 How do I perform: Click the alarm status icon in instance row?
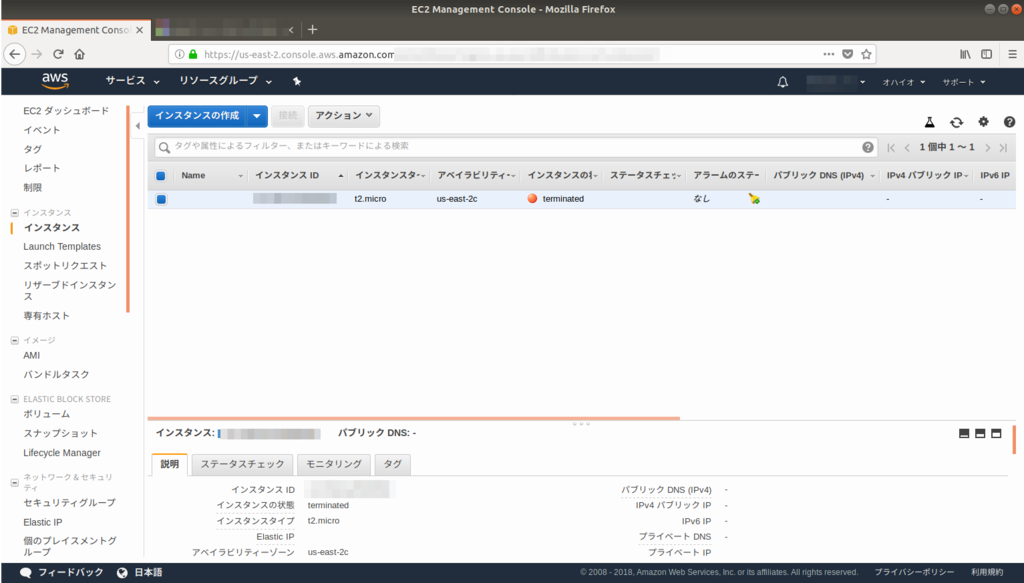click(754, 198)
